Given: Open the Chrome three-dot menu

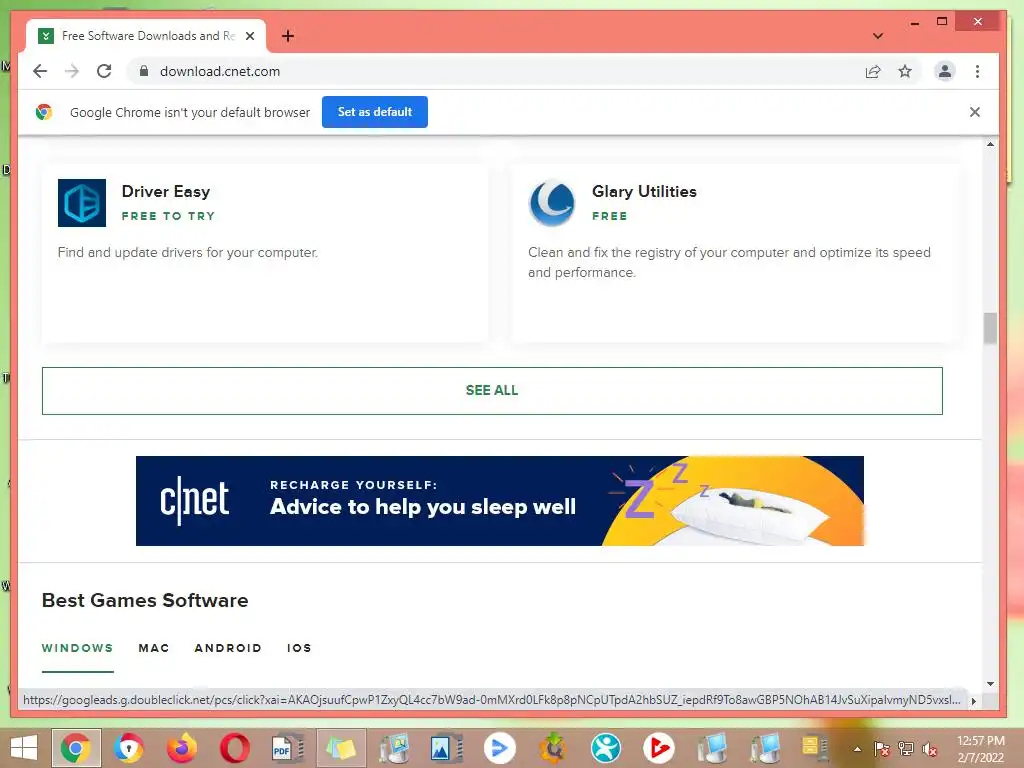Looking at the screenshot, I should pos(977,71).
